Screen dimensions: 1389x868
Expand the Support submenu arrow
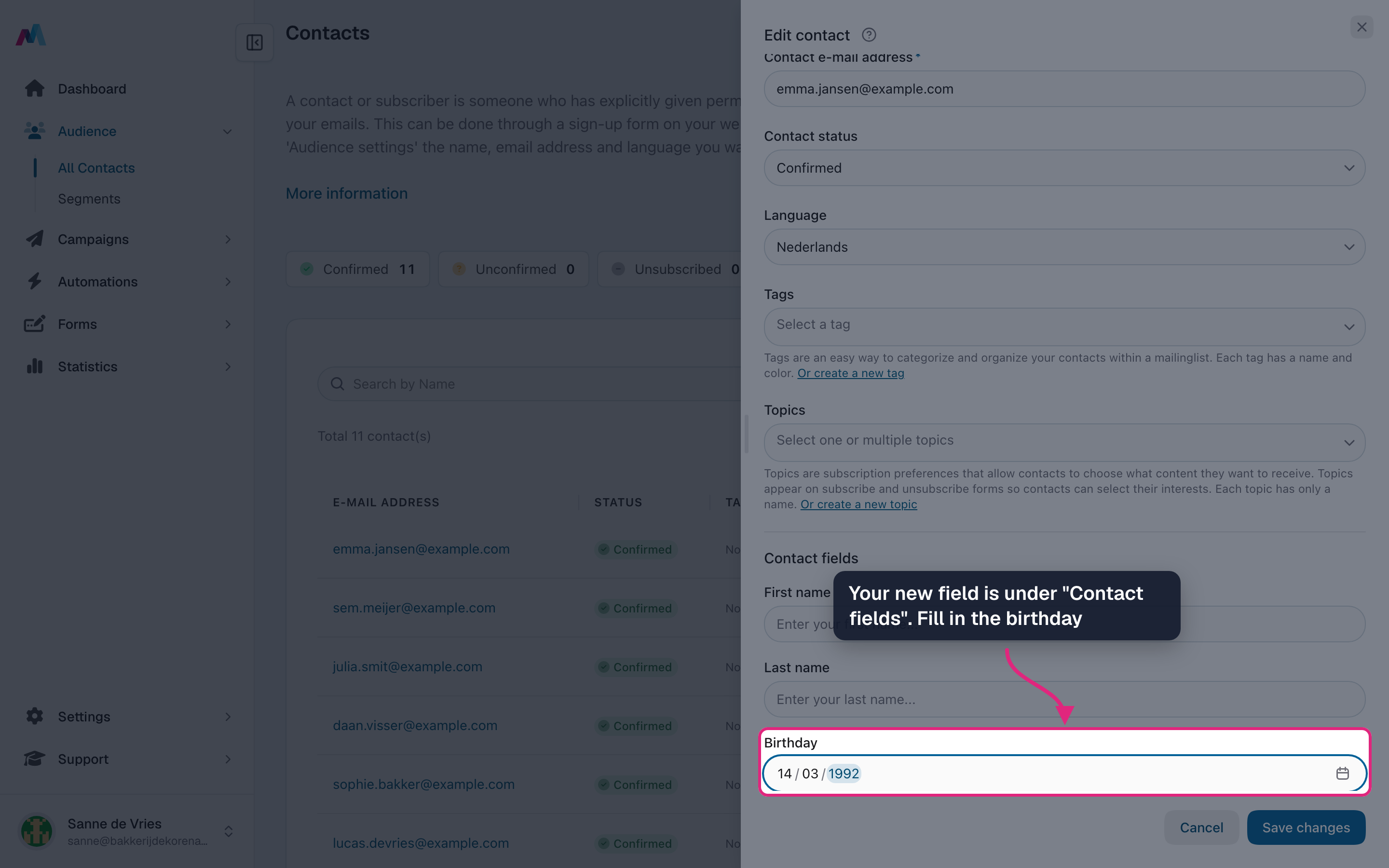pos(228,759)
